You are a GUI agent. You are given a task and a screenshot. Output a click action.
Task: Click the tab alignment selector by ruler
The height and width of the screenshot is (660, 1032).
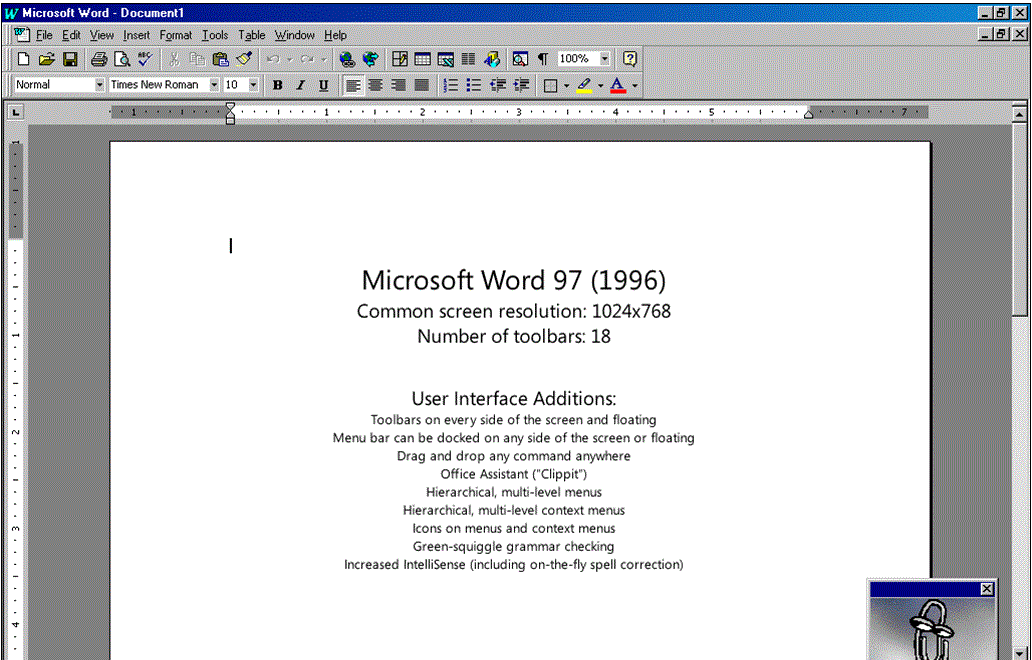tap(15, 113)
